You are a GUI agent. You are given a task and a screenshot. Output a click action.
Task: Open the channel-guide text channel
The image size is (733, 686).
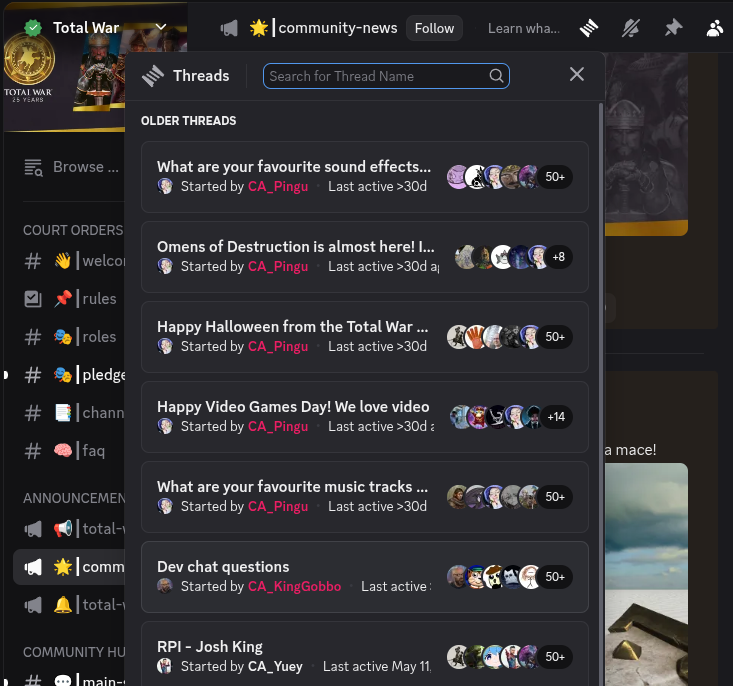pos(69,413)
